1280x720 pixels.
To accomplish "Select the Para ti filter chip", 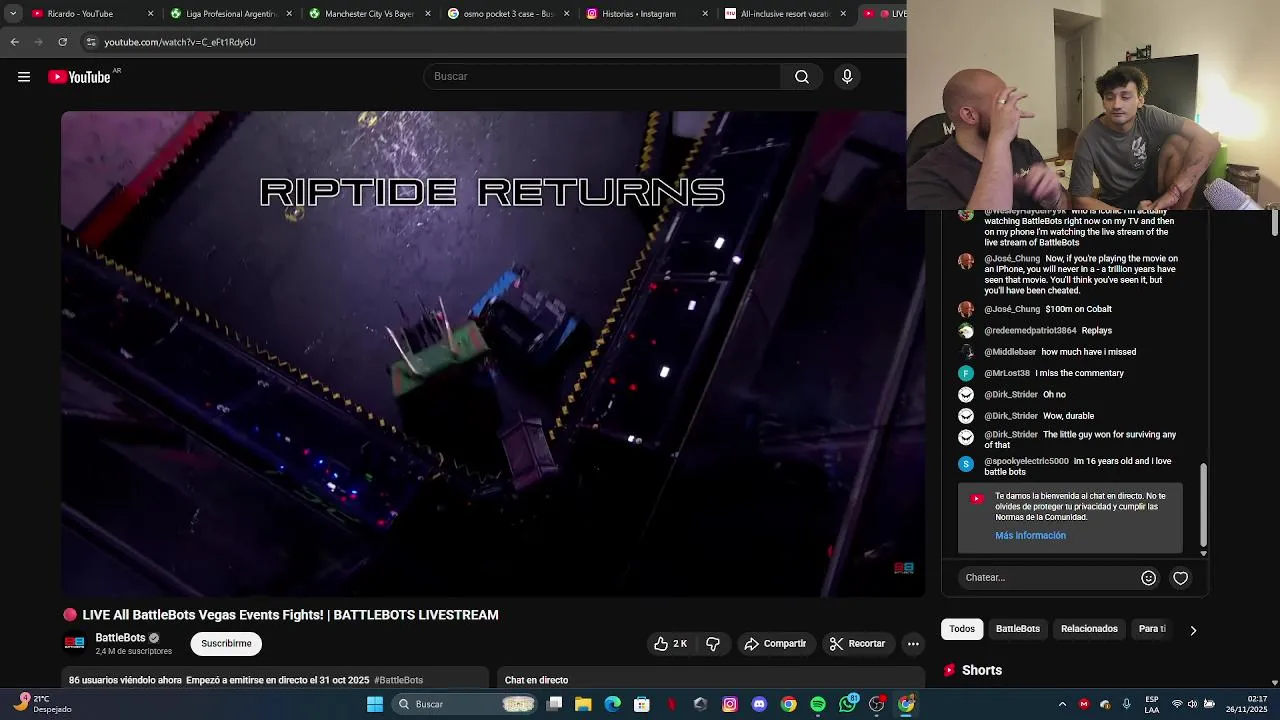I will (1152, 629).
